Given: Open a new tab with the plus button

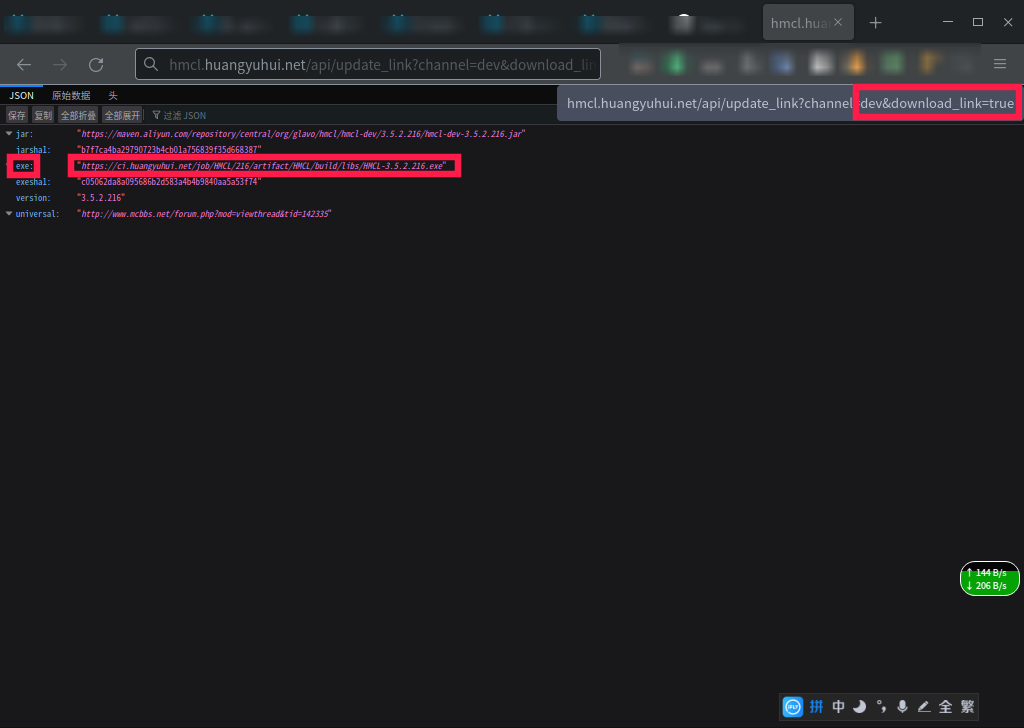Looking at the screenshot, I should pos(876,23).
